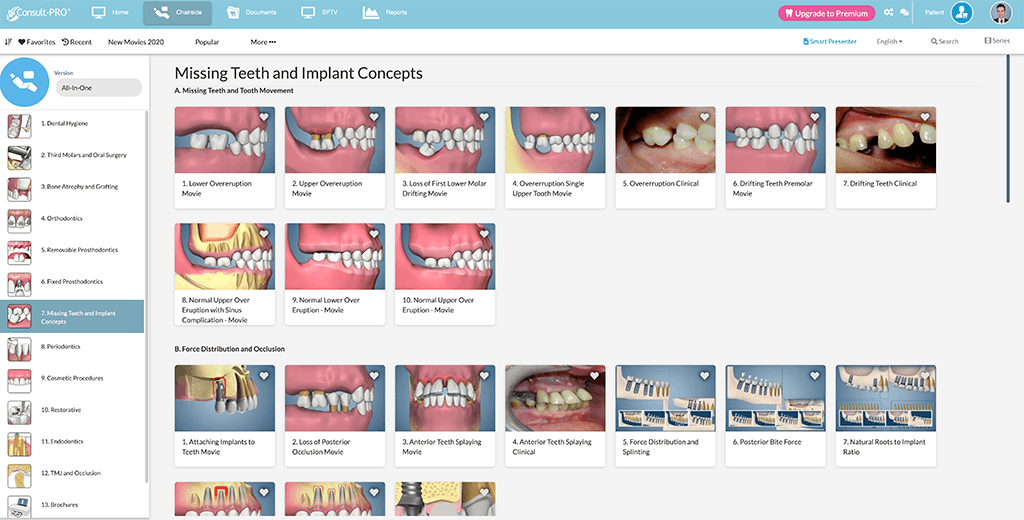
Task: Open the Smart Presenter link
Action: click(829, 41)
